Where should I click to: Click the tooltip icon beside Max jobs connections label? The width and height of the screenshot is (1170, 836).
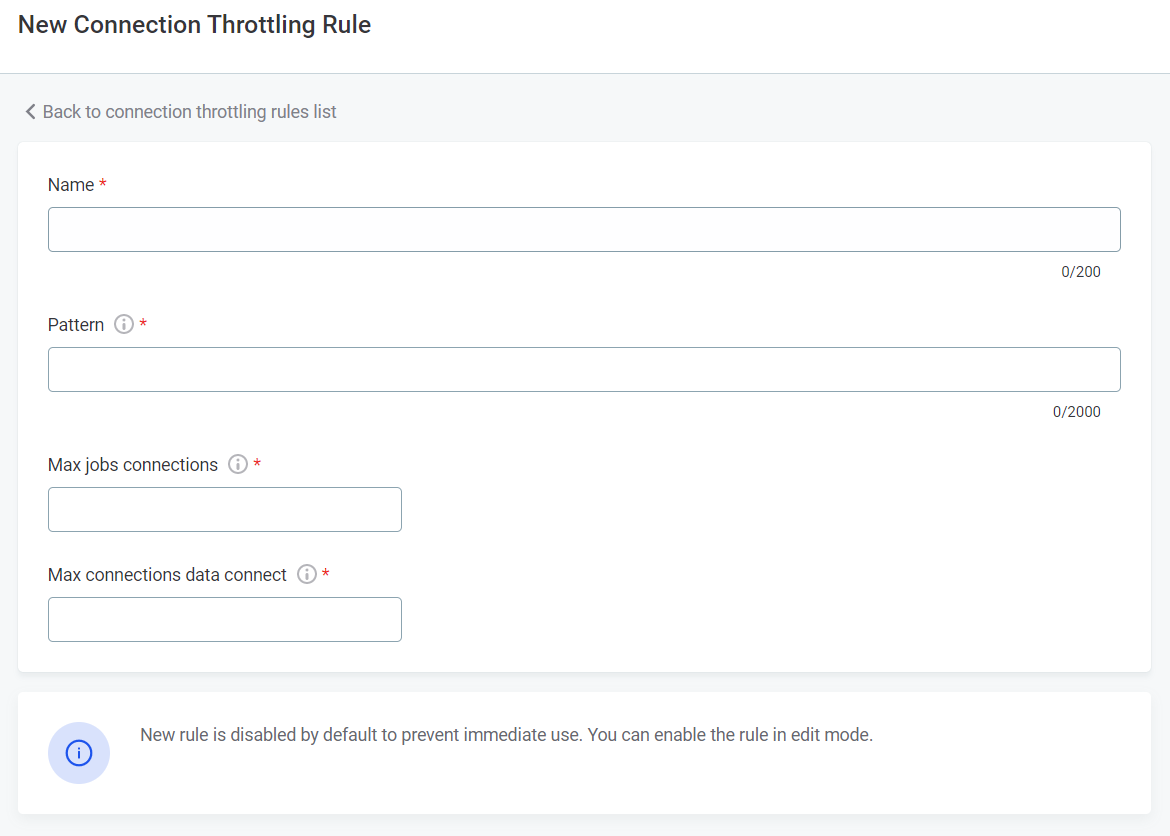click(239, 463)
